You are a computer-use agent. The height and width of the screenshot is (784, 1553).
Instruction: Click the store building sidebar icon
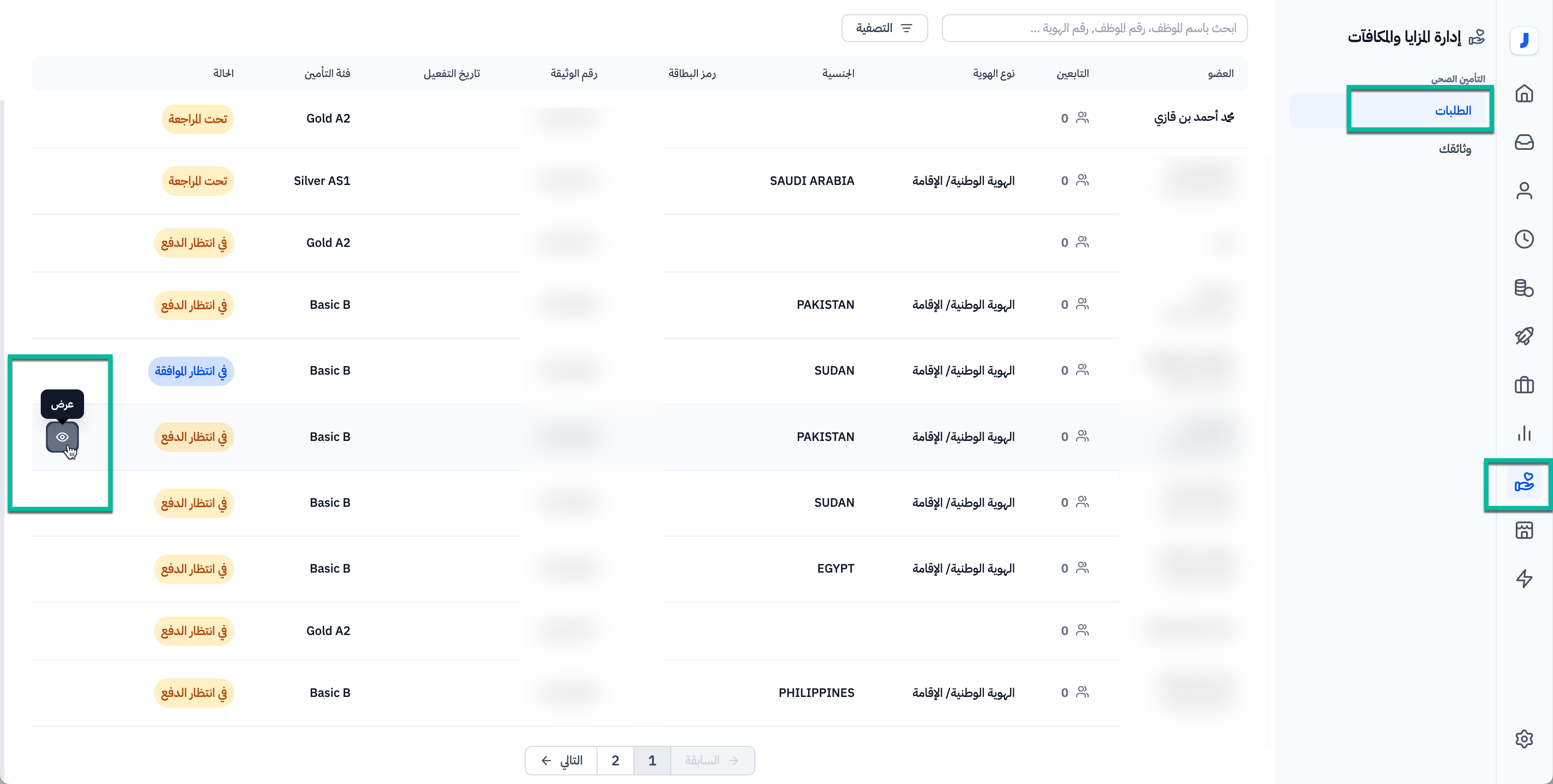tap(1524, 530)
